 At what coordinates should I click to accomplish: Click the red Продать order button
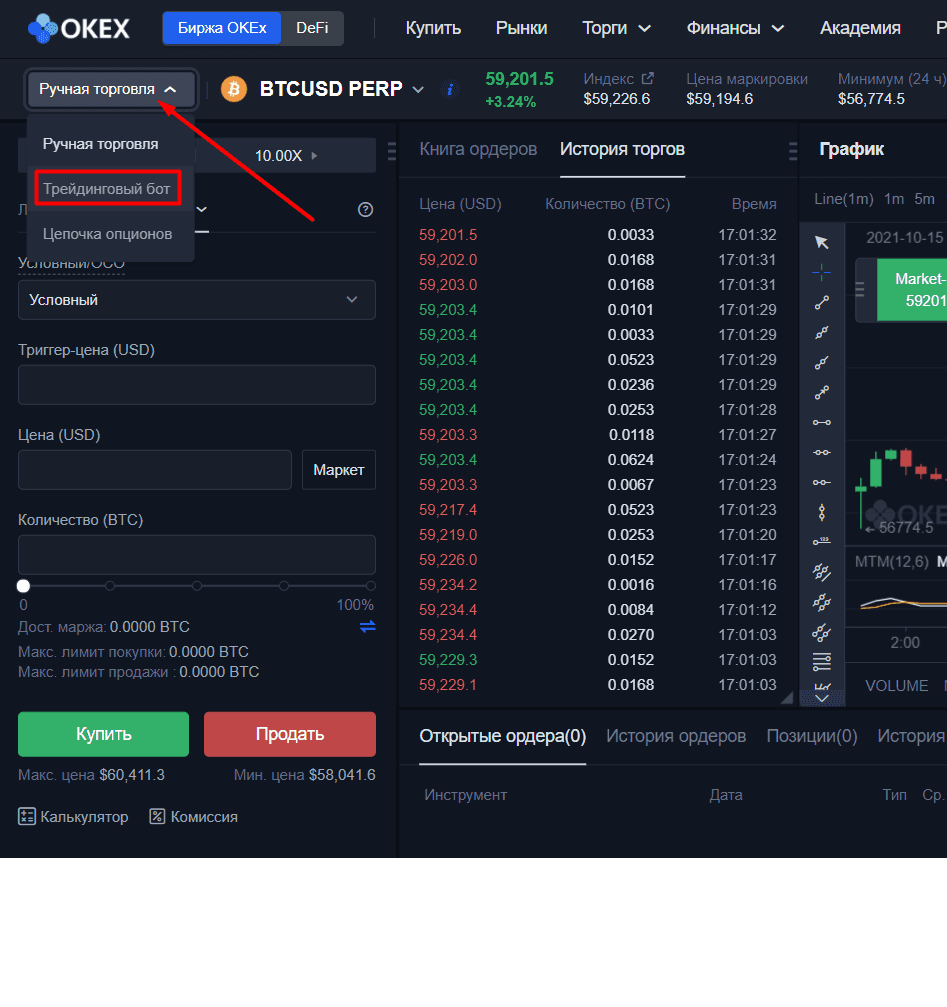290,734
